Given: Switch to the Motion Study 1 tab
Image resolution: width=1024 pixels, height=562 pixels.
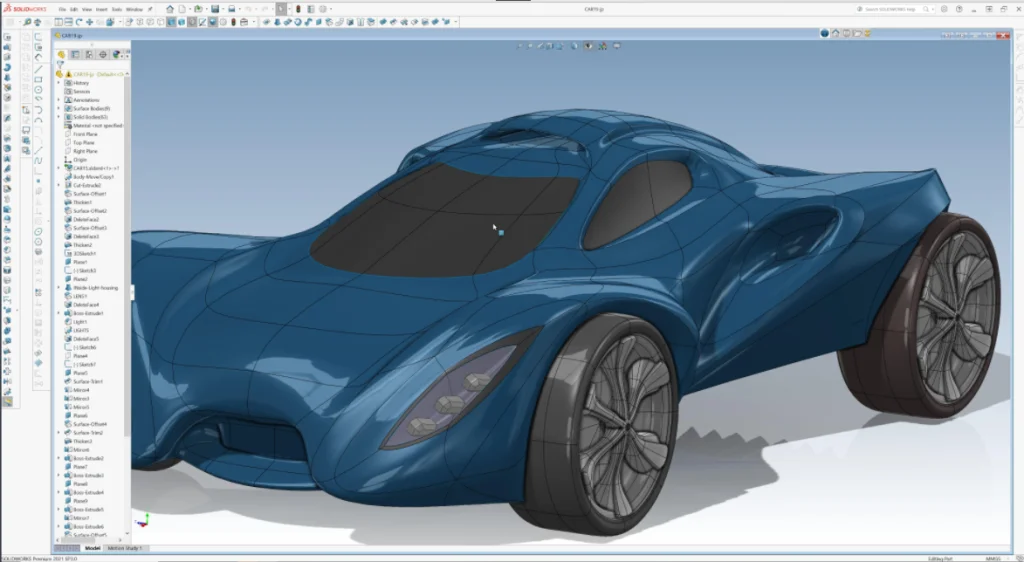Looking at the screenshot, I should click(126, 548).
